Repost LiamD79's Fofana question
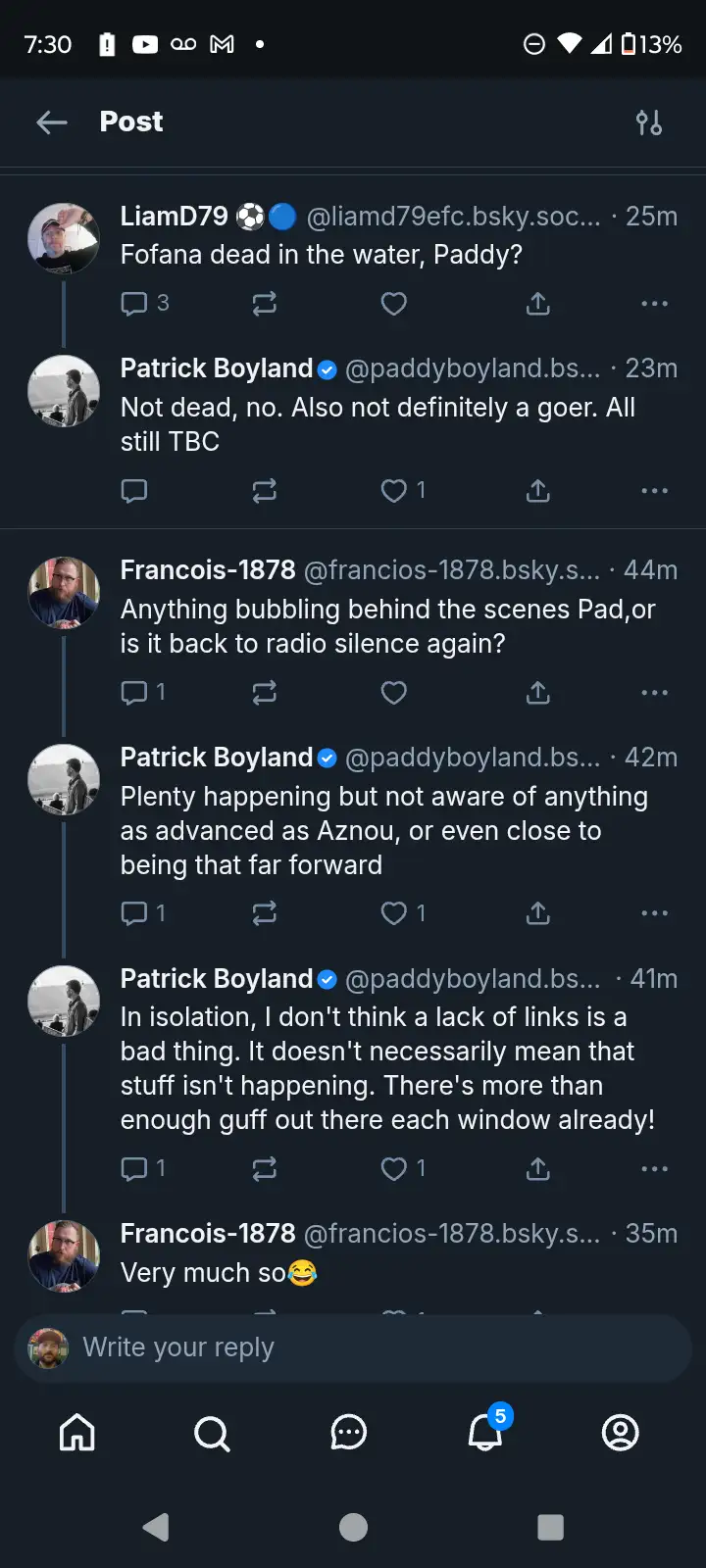Viewport: 706px width, 1568px height. pyautogui.click(x=265, y=304)
